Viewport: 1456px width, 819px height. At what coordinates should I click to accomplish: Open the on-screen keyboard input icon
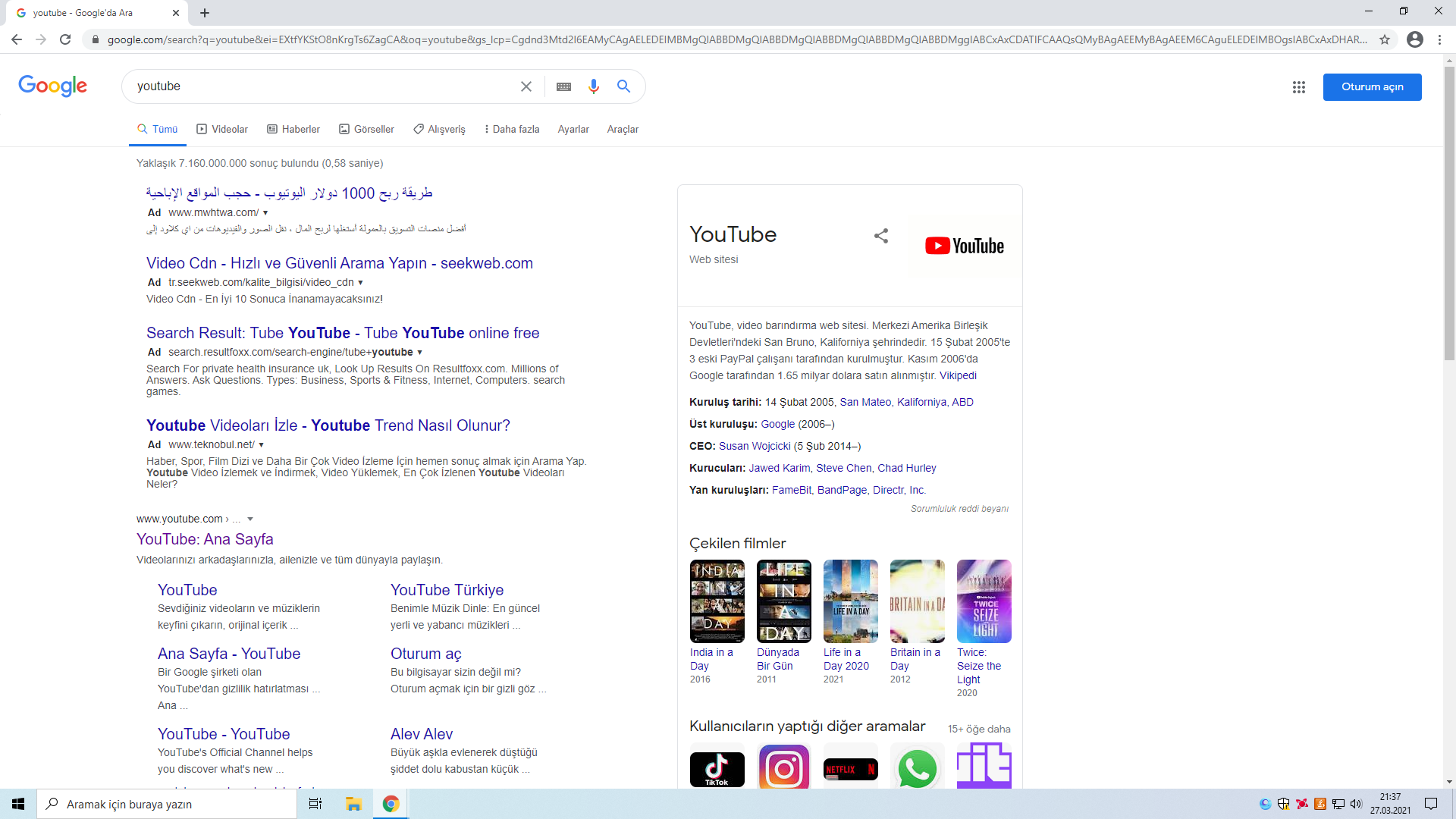click(x=563, y=86)
